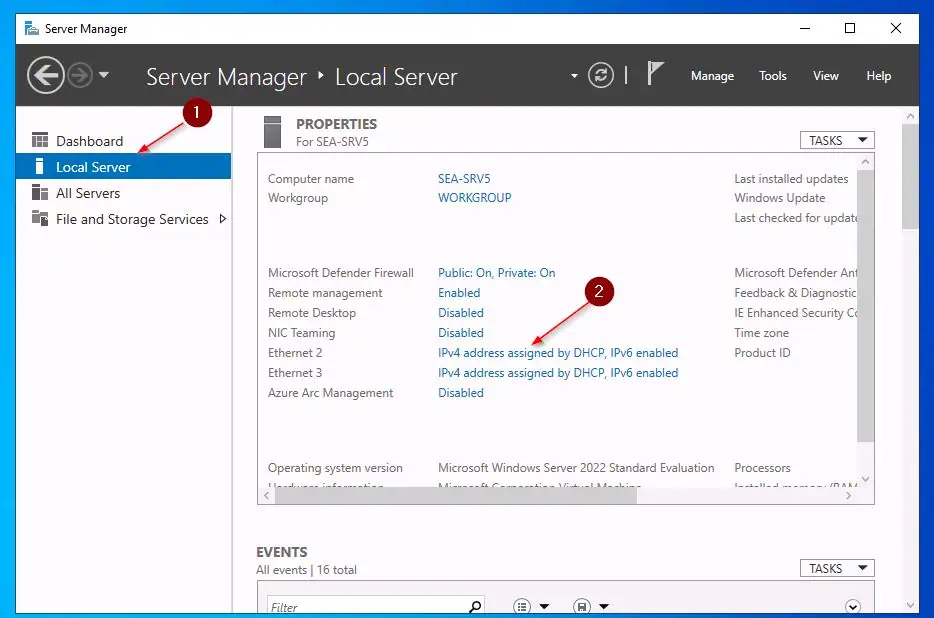
Task: Open Ethernet 2 IPv4 address link
Action: [x=558, y=353]
